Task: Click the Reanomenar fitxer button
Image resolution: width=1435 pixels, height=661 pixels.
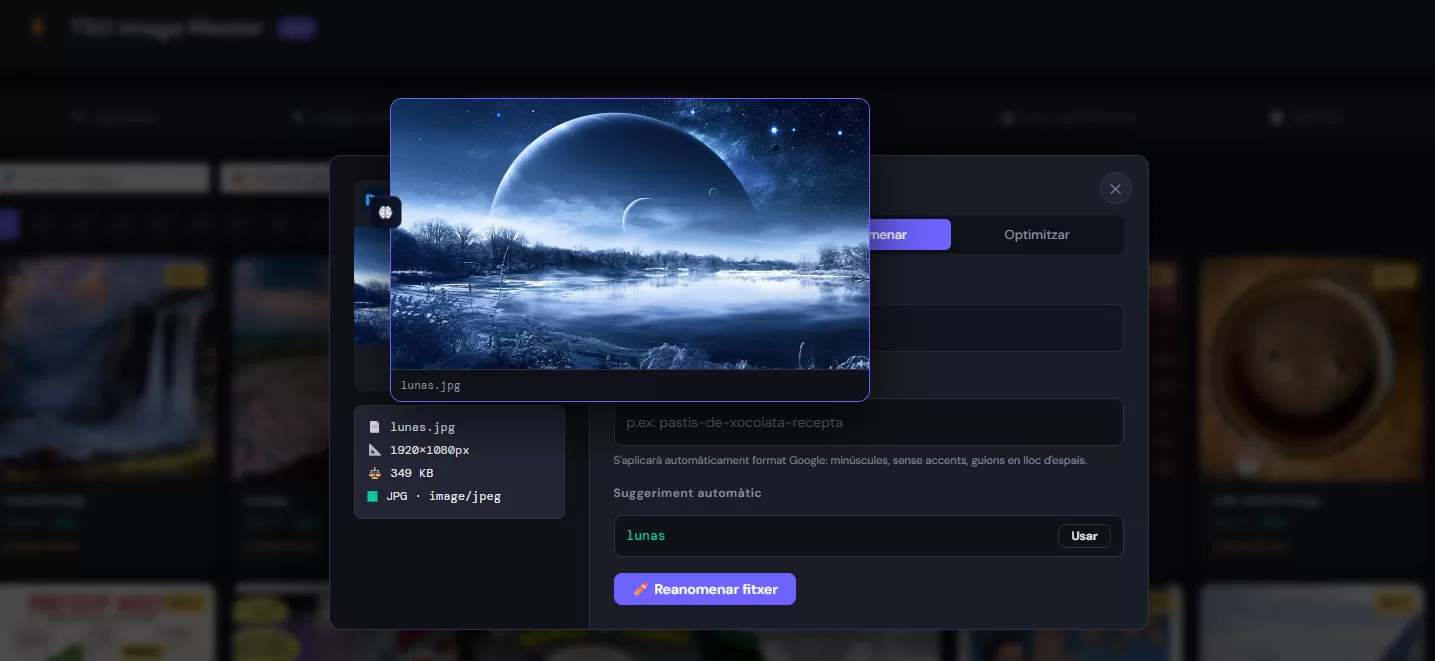Action: (704, 589)
